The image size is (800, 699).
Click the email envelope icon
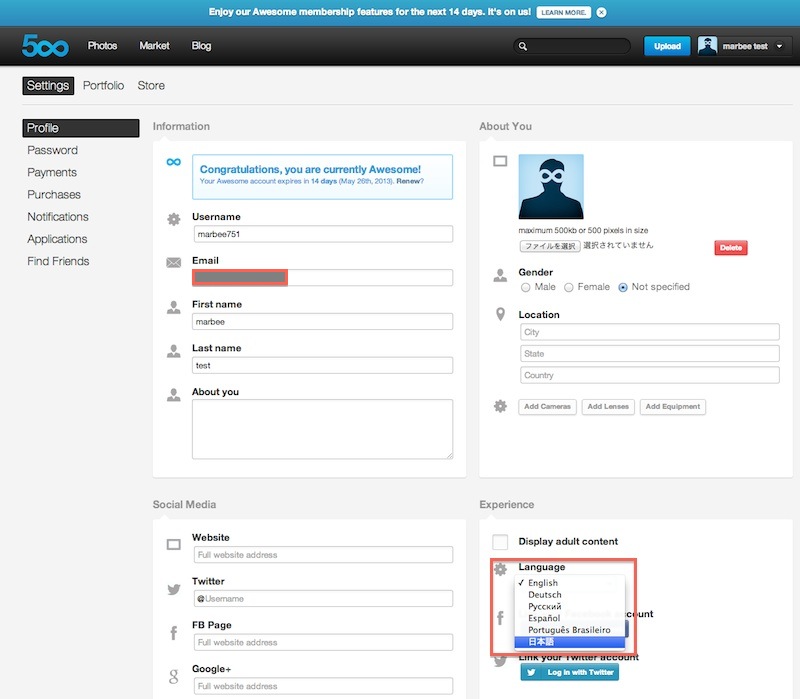click(x=173, y=263)
